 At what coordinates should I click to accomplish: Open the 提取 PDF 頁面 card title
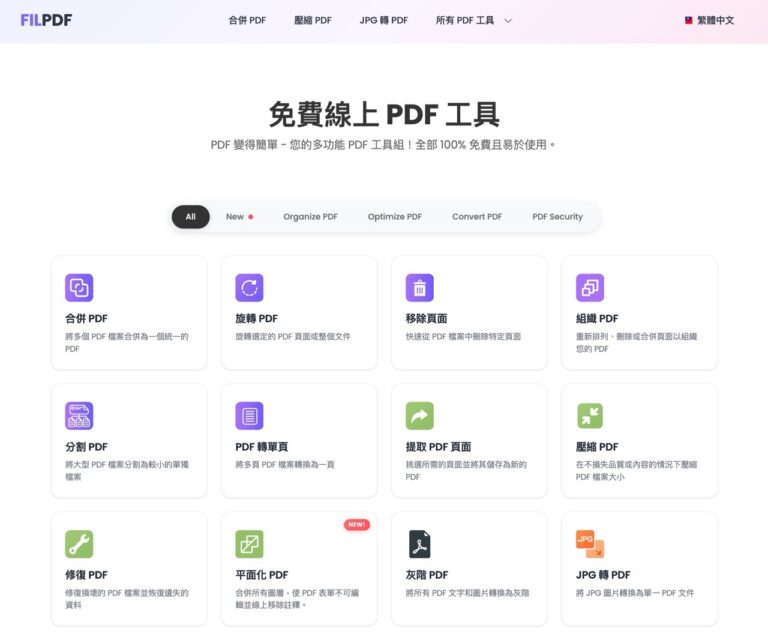pos(438,447)
